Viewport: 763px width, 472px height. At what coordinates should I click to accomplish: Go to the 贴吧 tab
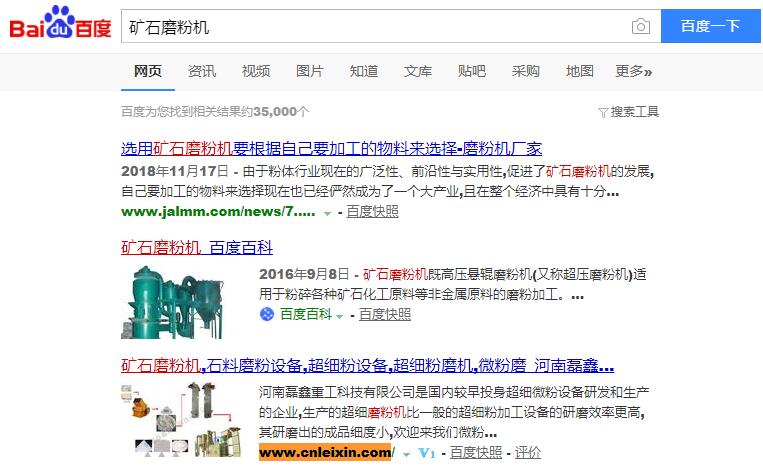tap(472, 72)
